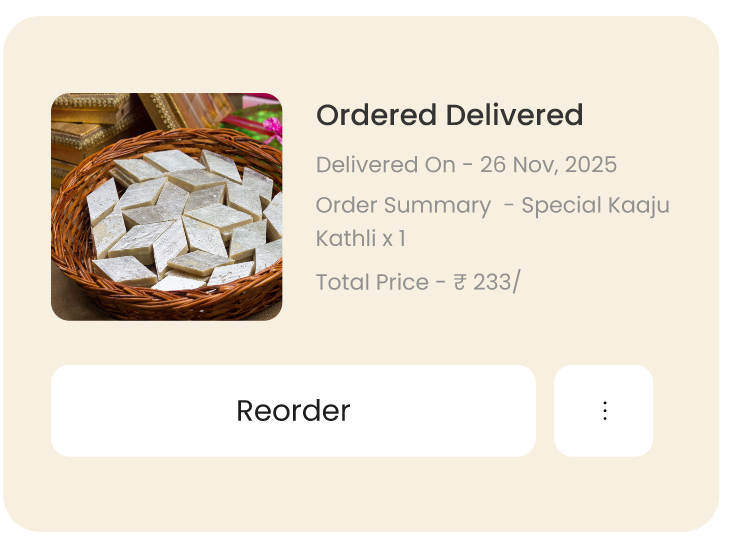735x537 pixels.
Task: Click the word Delivered in the heading
Action: pos(514,115)
